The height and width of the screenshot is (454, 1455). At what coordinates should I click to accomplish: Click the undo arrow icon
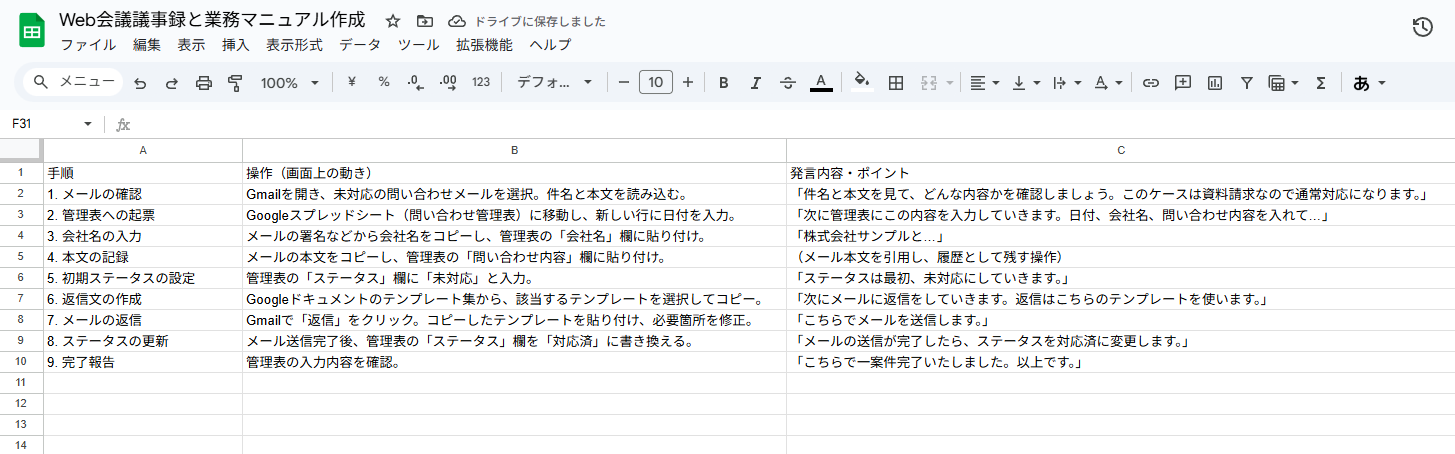[x=140, y=83]
